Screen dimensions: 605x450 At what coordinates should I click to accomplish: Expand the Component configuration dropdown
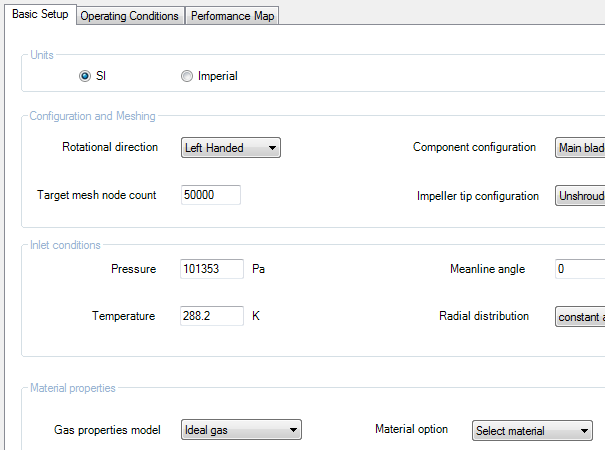tap(580, 148)
